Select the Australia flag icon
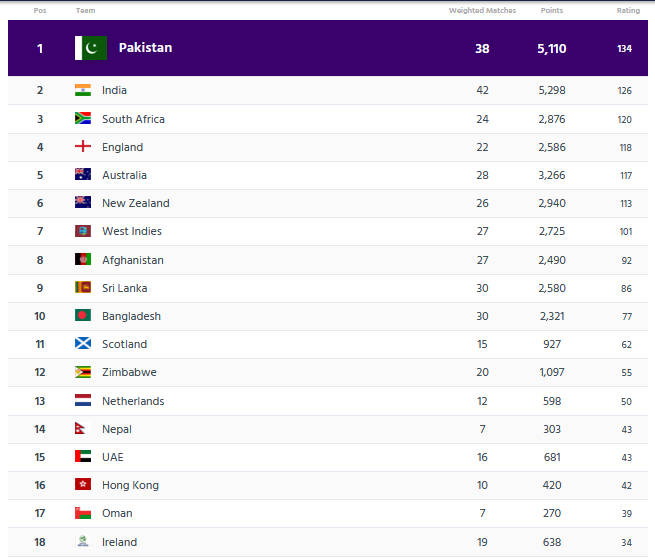655x559 pixels. [x=83, y=174]
